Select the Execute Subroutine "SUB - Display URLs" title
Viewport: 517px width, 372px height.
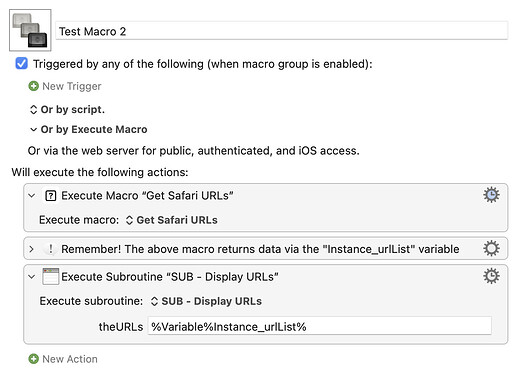[170, 277]
